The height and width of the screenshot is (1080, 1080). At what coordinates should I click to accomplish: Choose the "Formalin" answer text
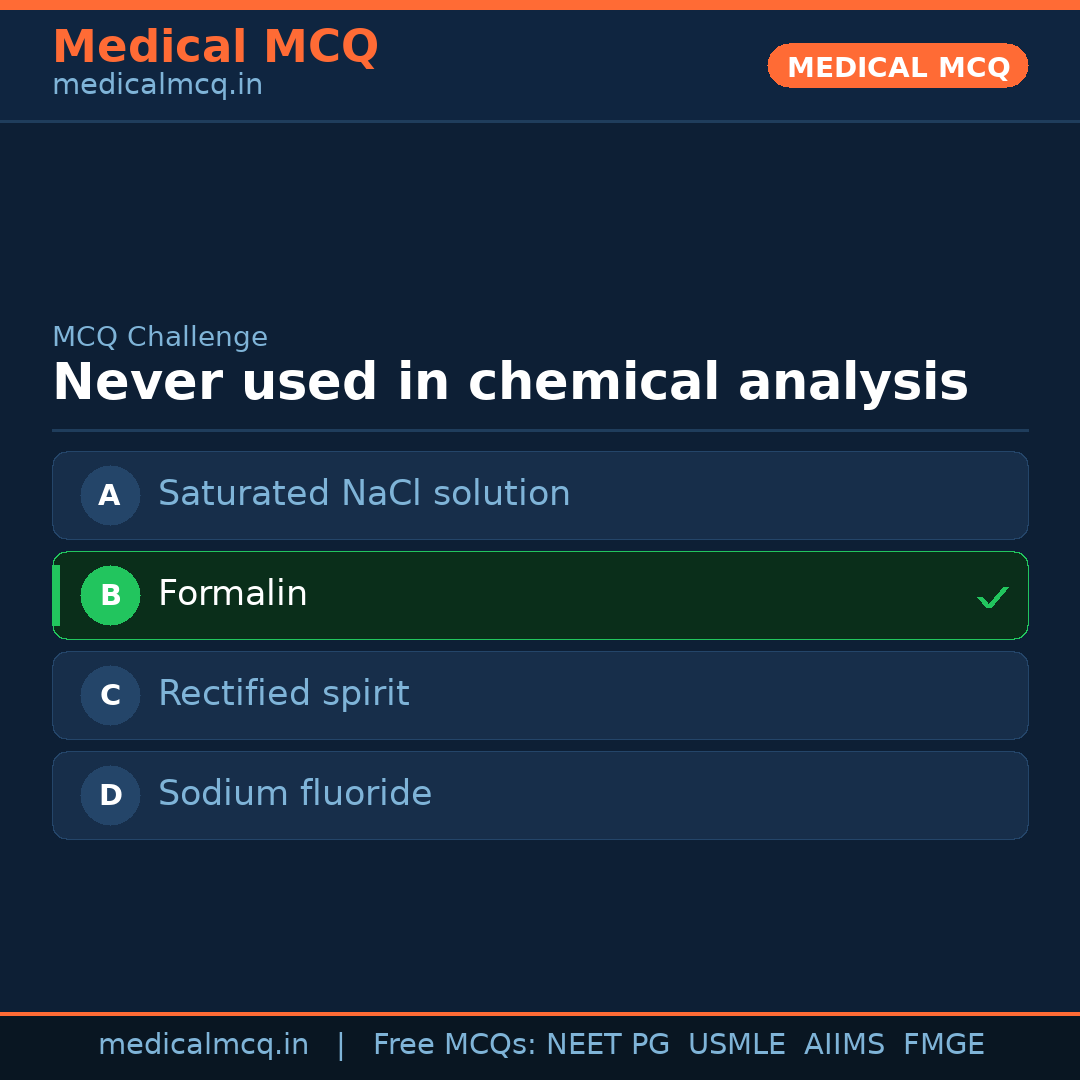[233, 594]
